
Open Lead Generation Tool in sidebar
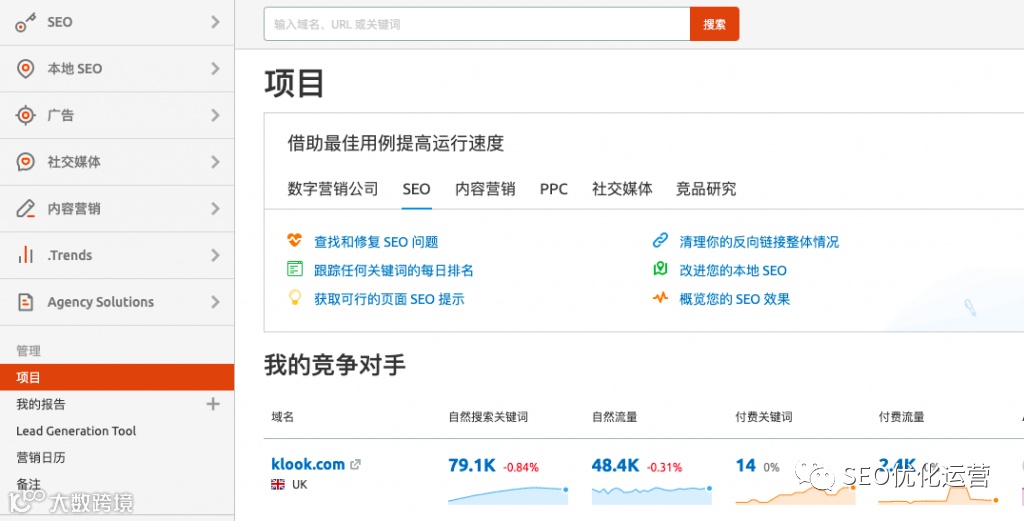pyautogui.click(x=76, y=431)
